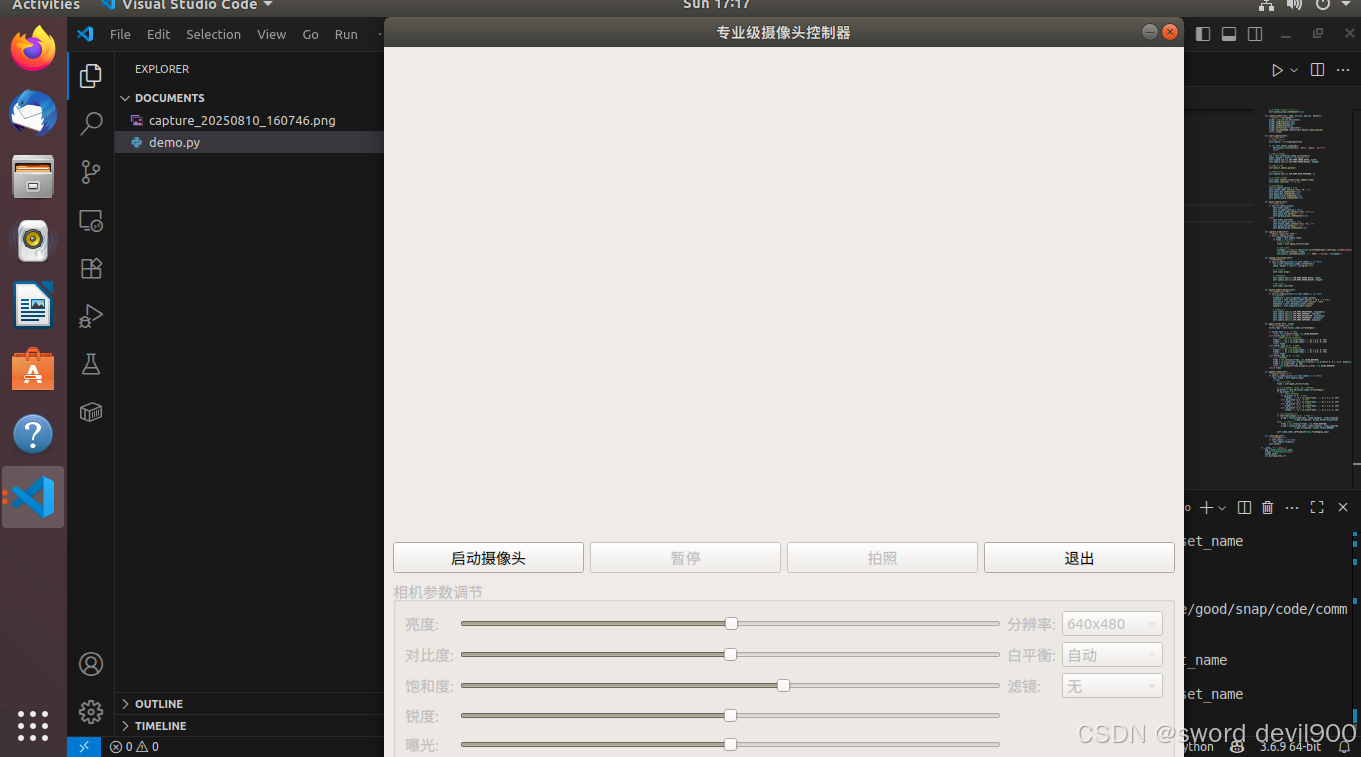Open notifications bell in status bar
This screenshot has width=1361, height=757.
click(x=1344, y=746)
